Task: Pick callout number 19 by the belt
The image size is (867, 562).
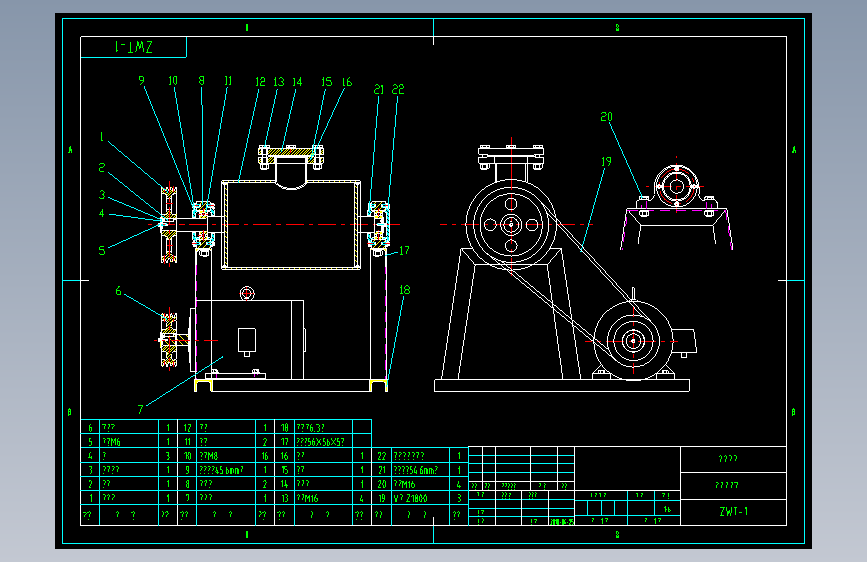Action: 606,162
